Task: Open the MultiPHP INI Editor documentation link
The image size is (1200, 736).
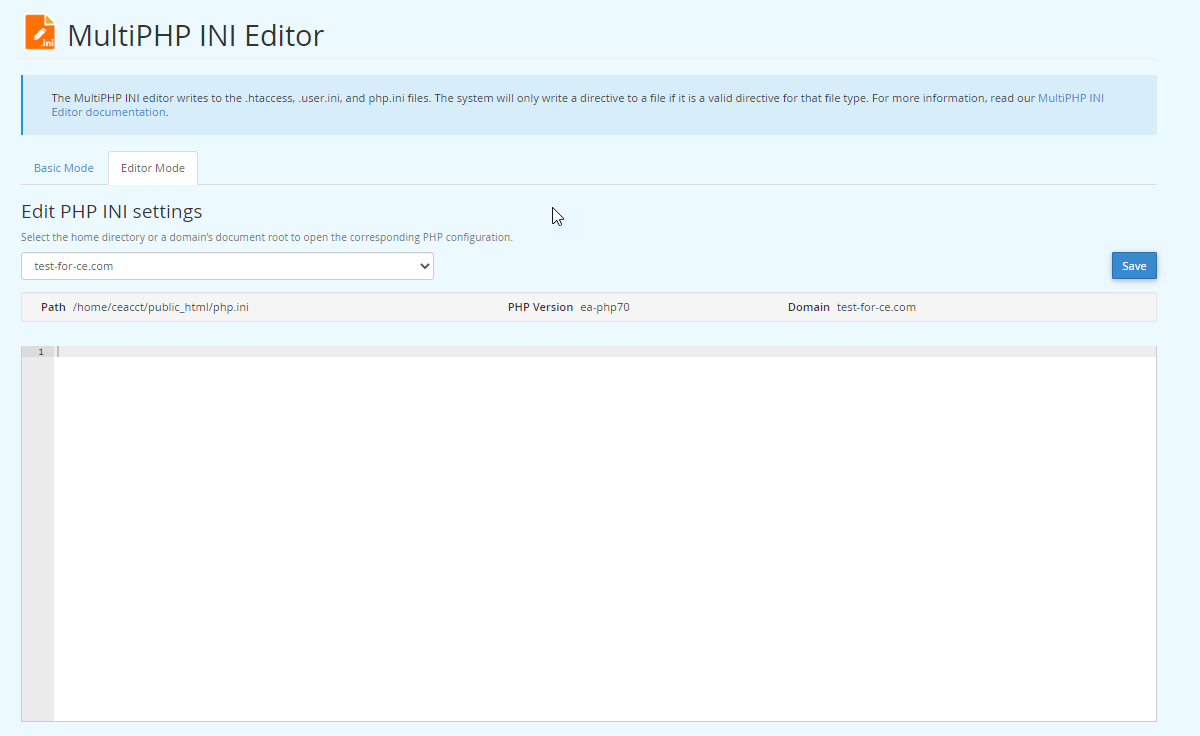Action: tap(1070, 98)
